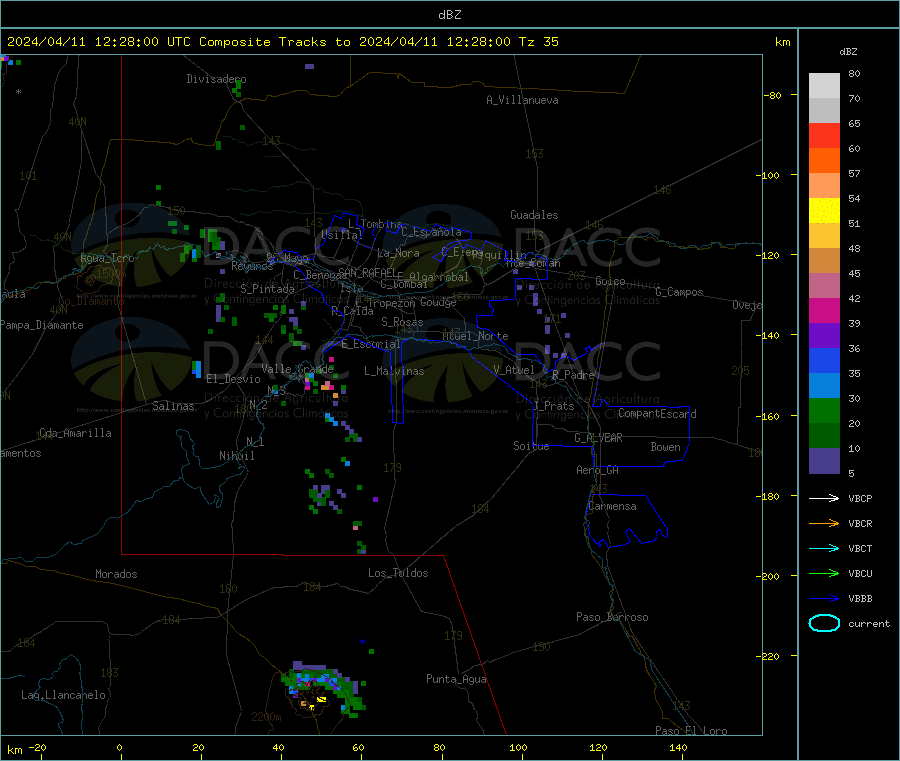Image resolution: width=900 pixels, height=761 pixels.
Task: Click the S_Pintada map label
Action: click(267, 289)
